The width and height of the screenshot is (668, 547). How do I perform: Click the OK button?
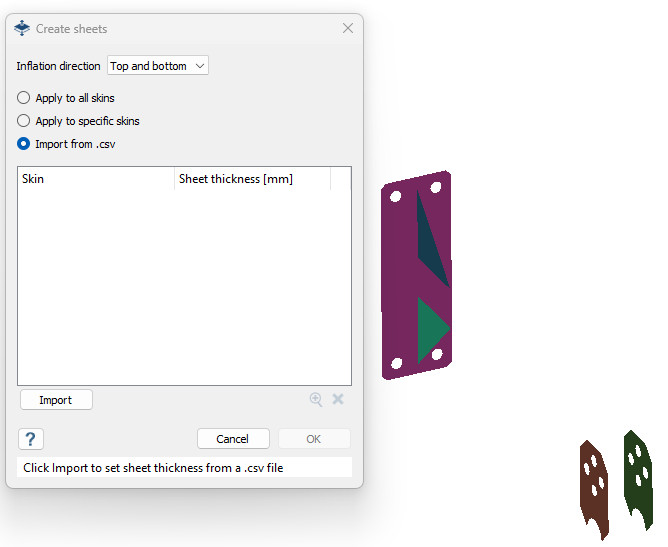coord(314,439)
